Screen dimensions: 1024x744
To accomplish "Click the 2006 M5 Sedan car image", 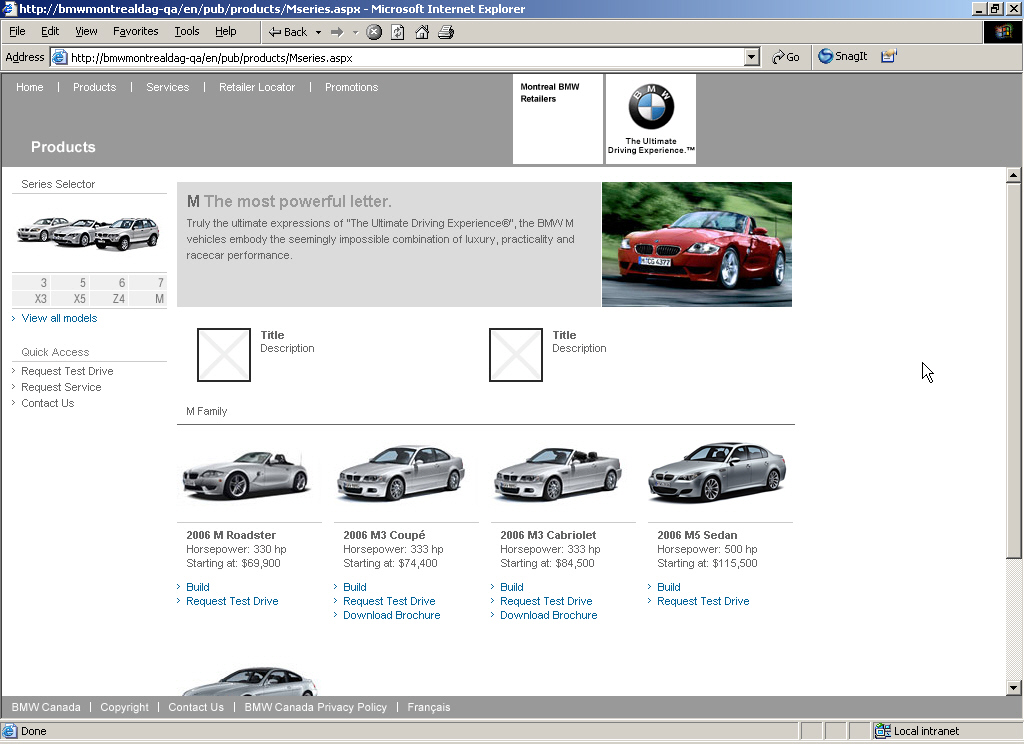I will pos(717,472).
